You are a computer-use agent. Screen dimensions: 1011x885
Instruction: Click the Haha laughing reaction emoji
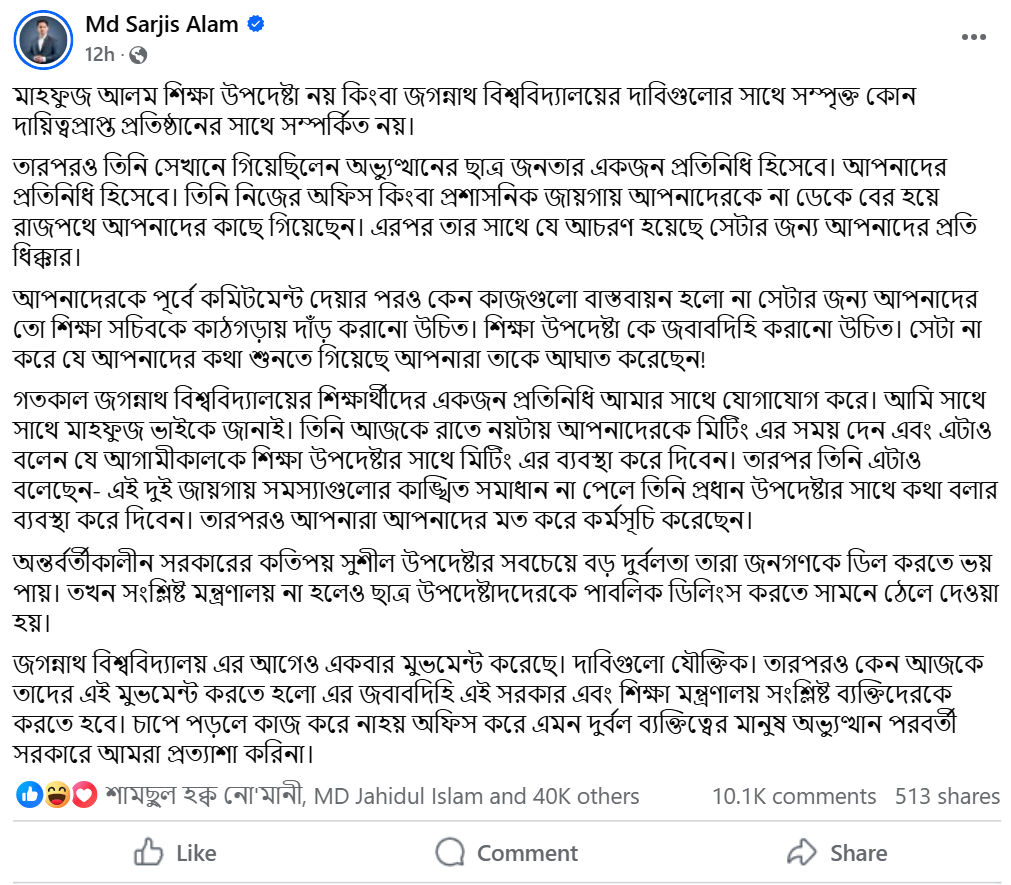click(57, 796)
